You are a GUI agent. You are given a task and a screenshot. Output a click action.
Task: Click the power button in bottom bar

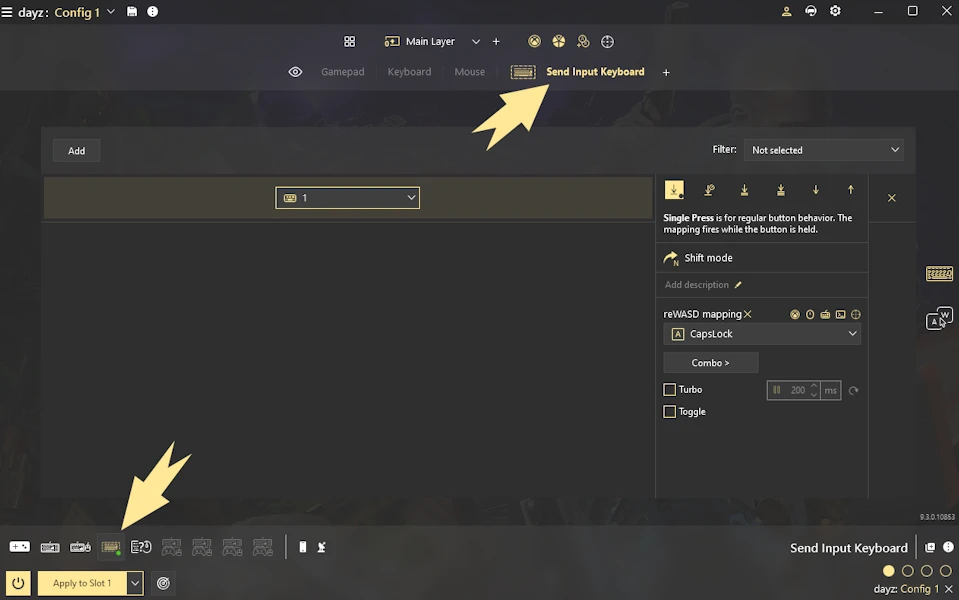click(x=18, y=583)
